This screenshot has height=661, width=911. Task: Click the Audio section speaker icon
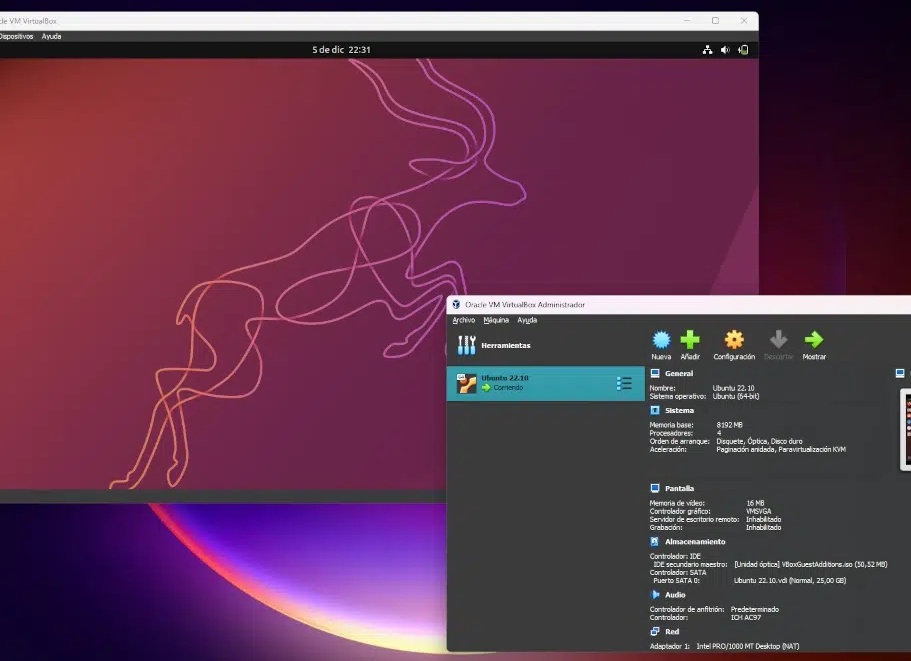[x=655, y=595]
